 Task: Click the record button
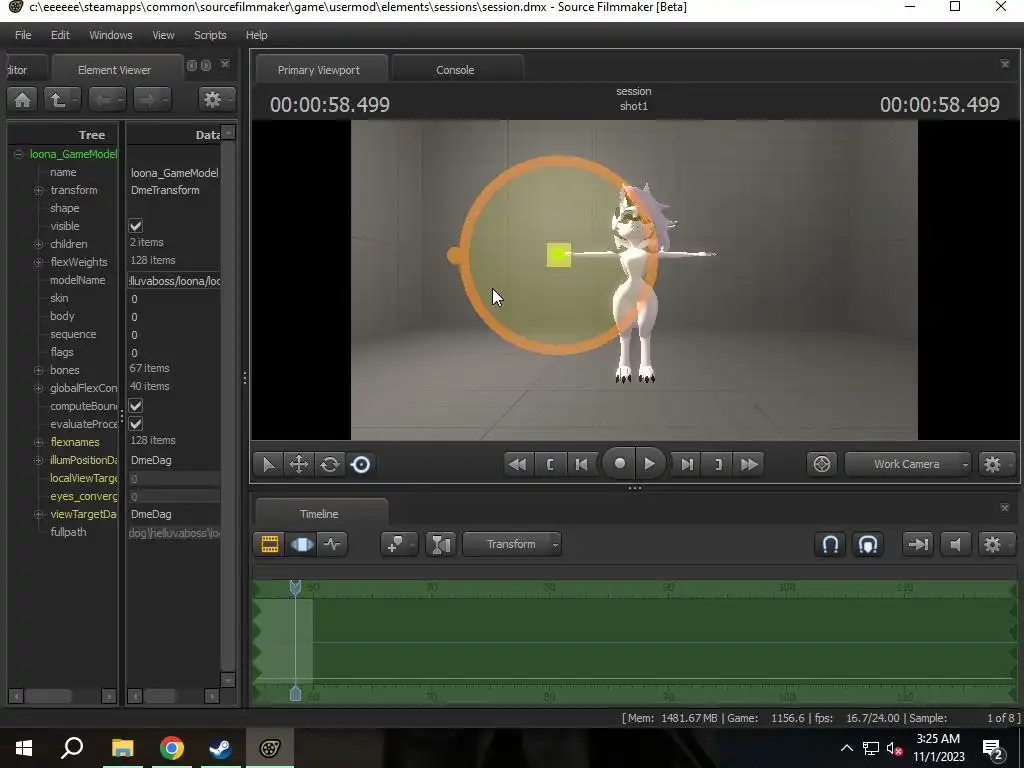[x=619, y=464]
